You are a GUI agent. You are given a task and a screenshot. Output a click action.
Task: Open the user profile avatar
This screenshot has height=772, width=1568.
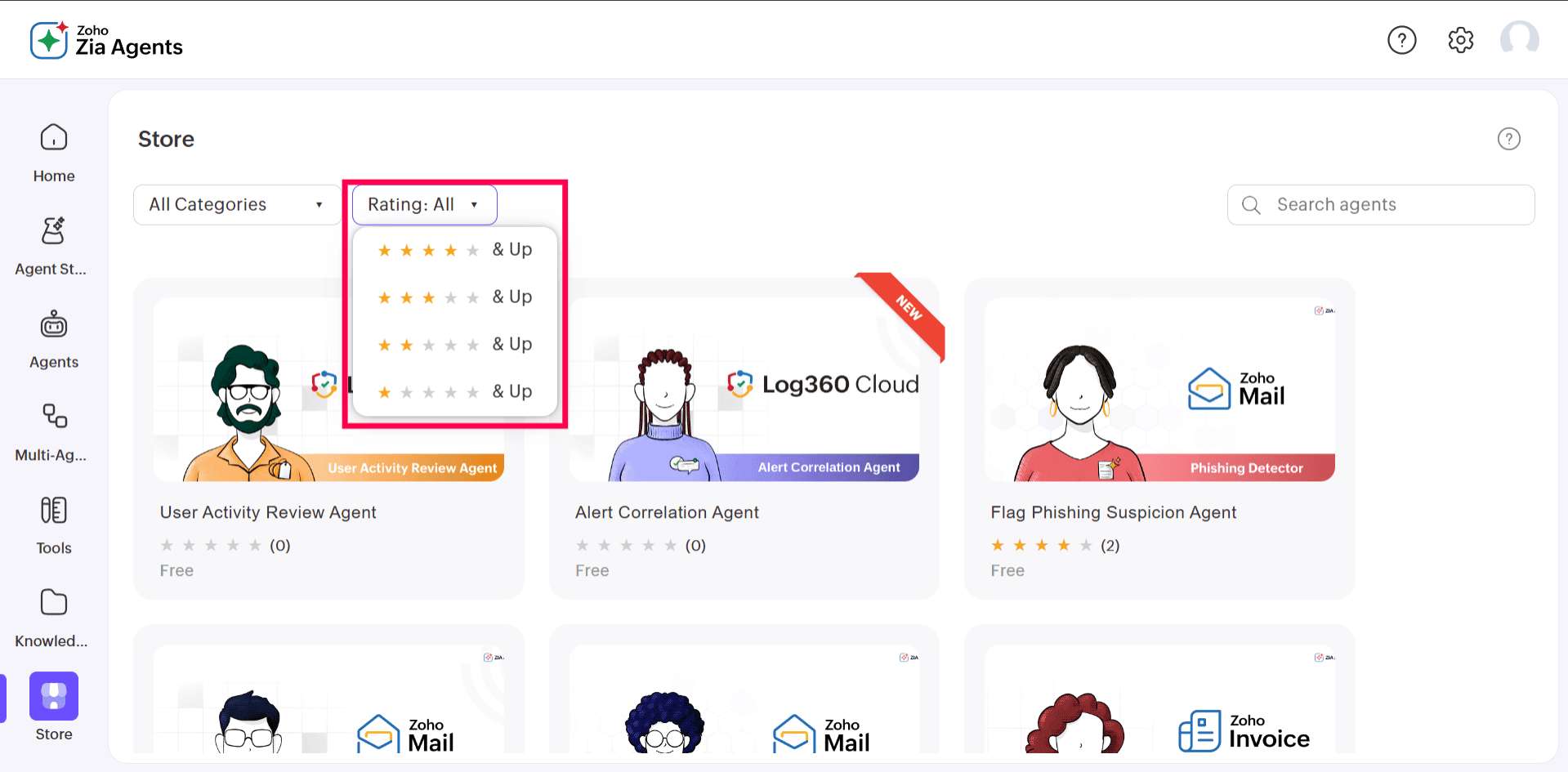tap(1520, 40)
